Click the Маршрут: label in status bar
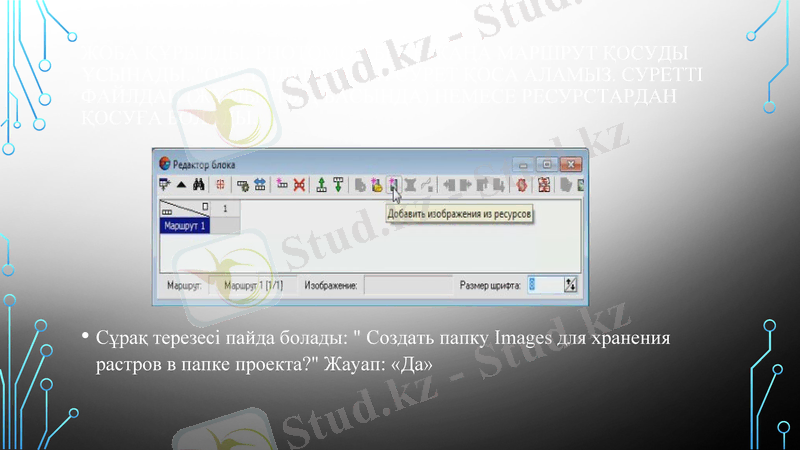Screen dimensions: 800x450 click(184, 286)
